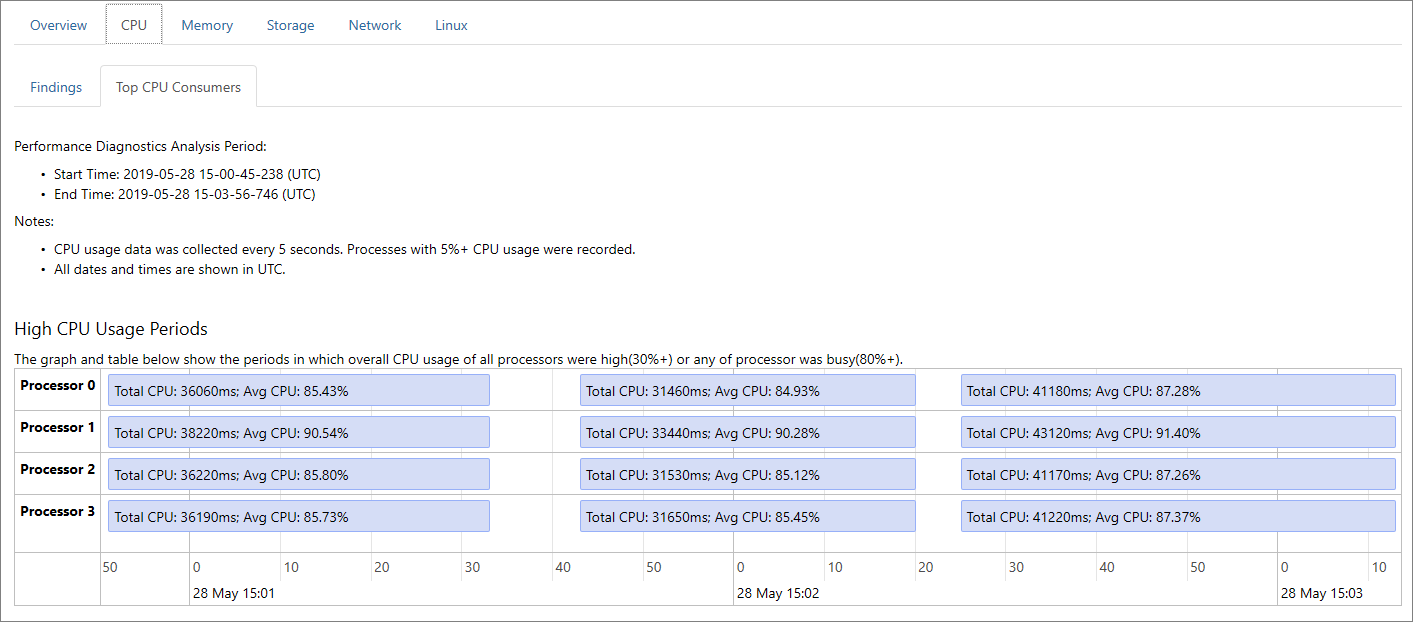
Task: Select the 84.93% period bar for Processor 0
Action: 747,390
